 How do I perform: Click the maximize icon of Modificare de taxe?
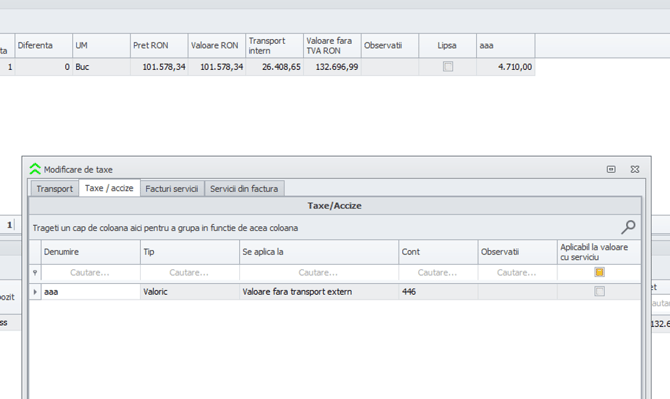coord(611,169)
